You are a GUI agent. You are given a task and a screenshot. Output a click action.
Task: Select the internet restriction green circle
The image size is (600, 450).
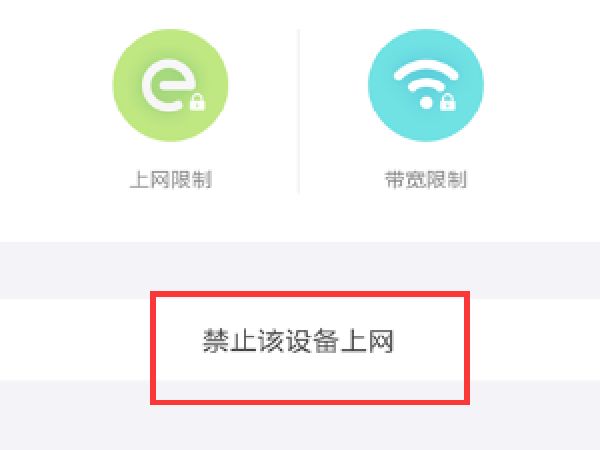click(x=170, y=85)
